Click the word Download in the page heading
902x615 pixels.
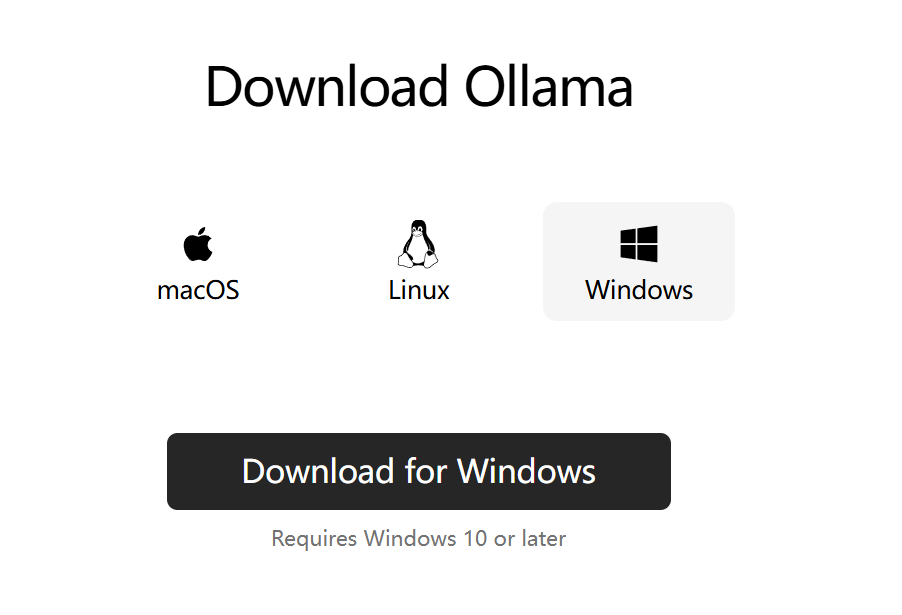(x=327, y=87)
